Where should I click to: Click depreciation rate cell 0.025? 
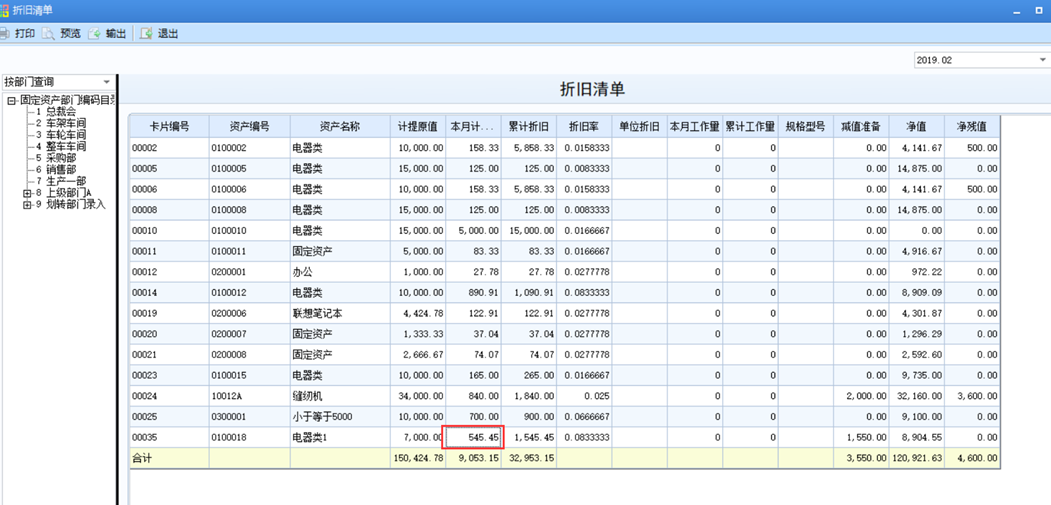[583, 396]
